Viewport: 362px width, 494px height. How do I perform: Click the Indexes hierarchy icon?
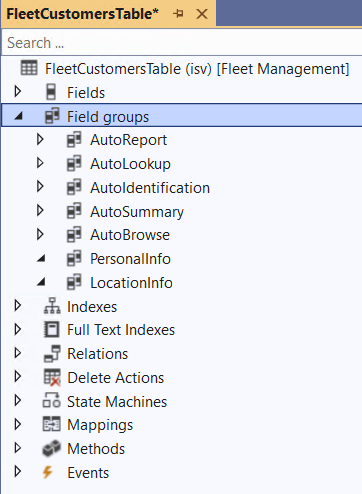coord(52,306)
